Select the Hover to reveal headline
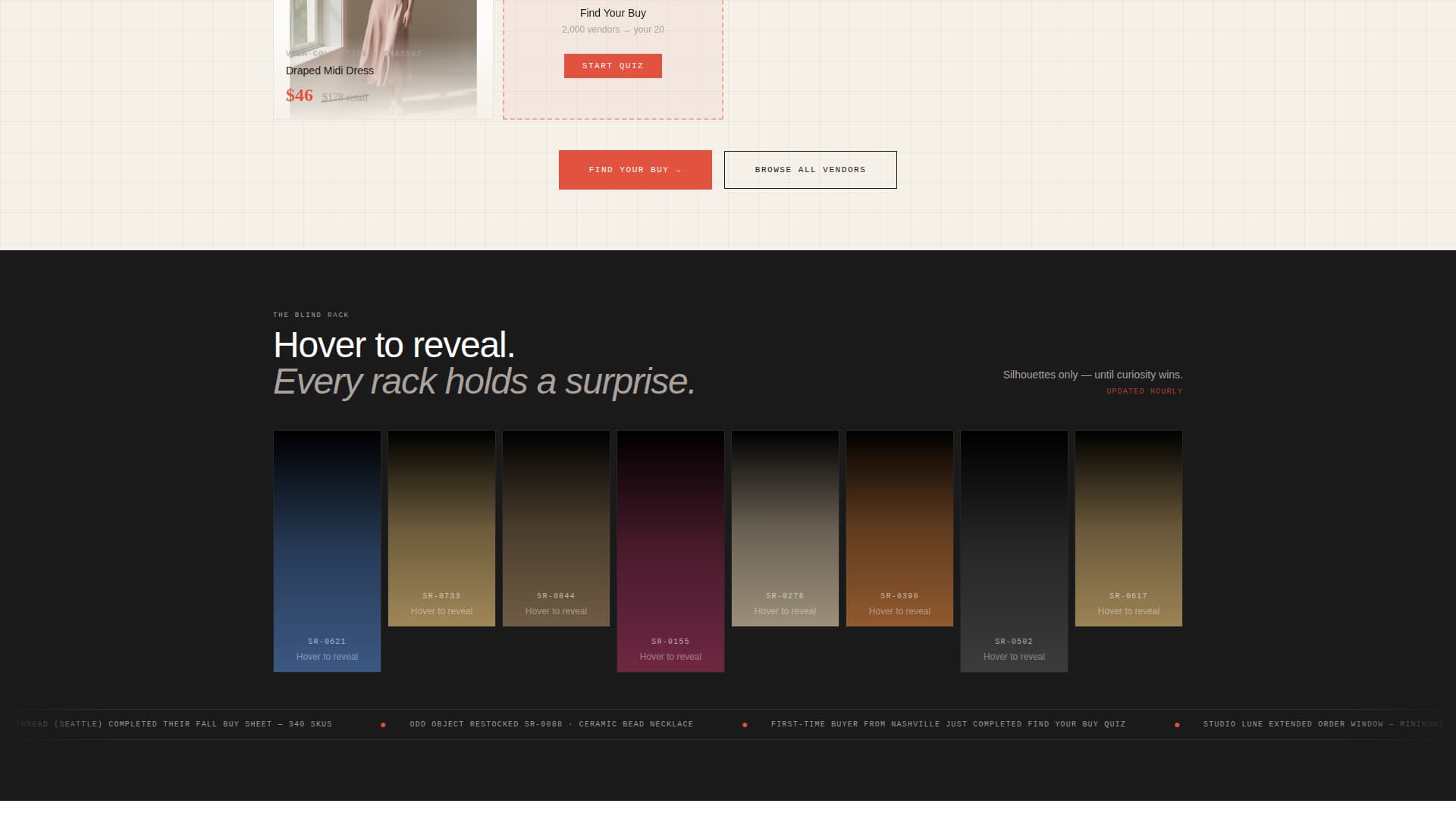This screenshot has width=1456, height=819. point(394,347)
